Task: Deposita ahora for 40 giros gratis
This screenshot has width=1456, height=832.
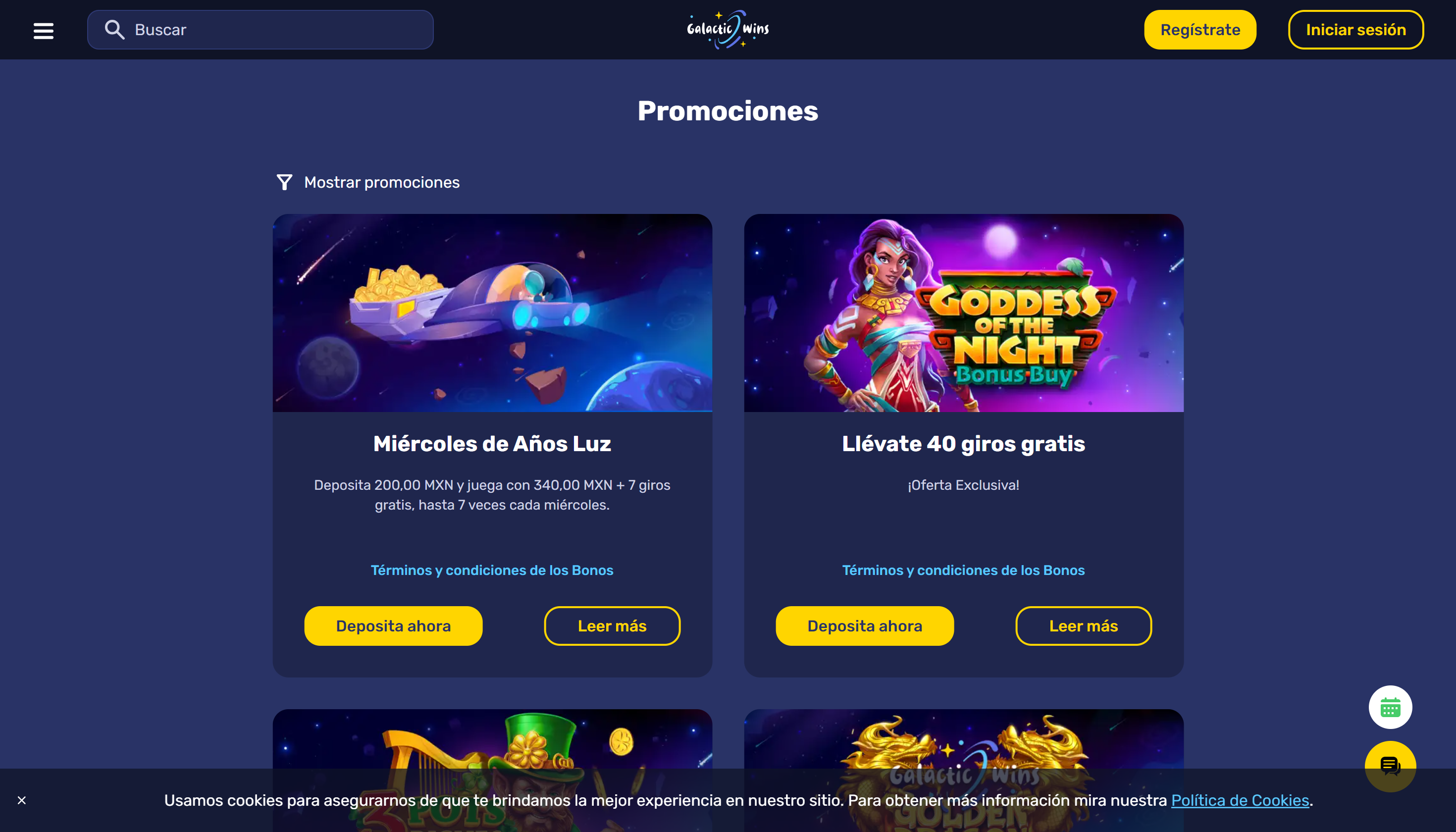Action: (865, 625)
